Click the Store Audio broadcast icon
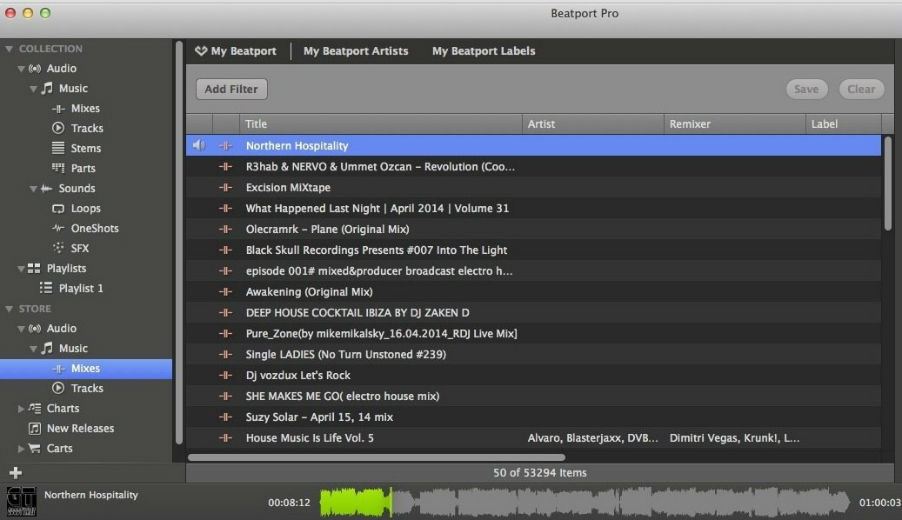 tap(35, 328)
